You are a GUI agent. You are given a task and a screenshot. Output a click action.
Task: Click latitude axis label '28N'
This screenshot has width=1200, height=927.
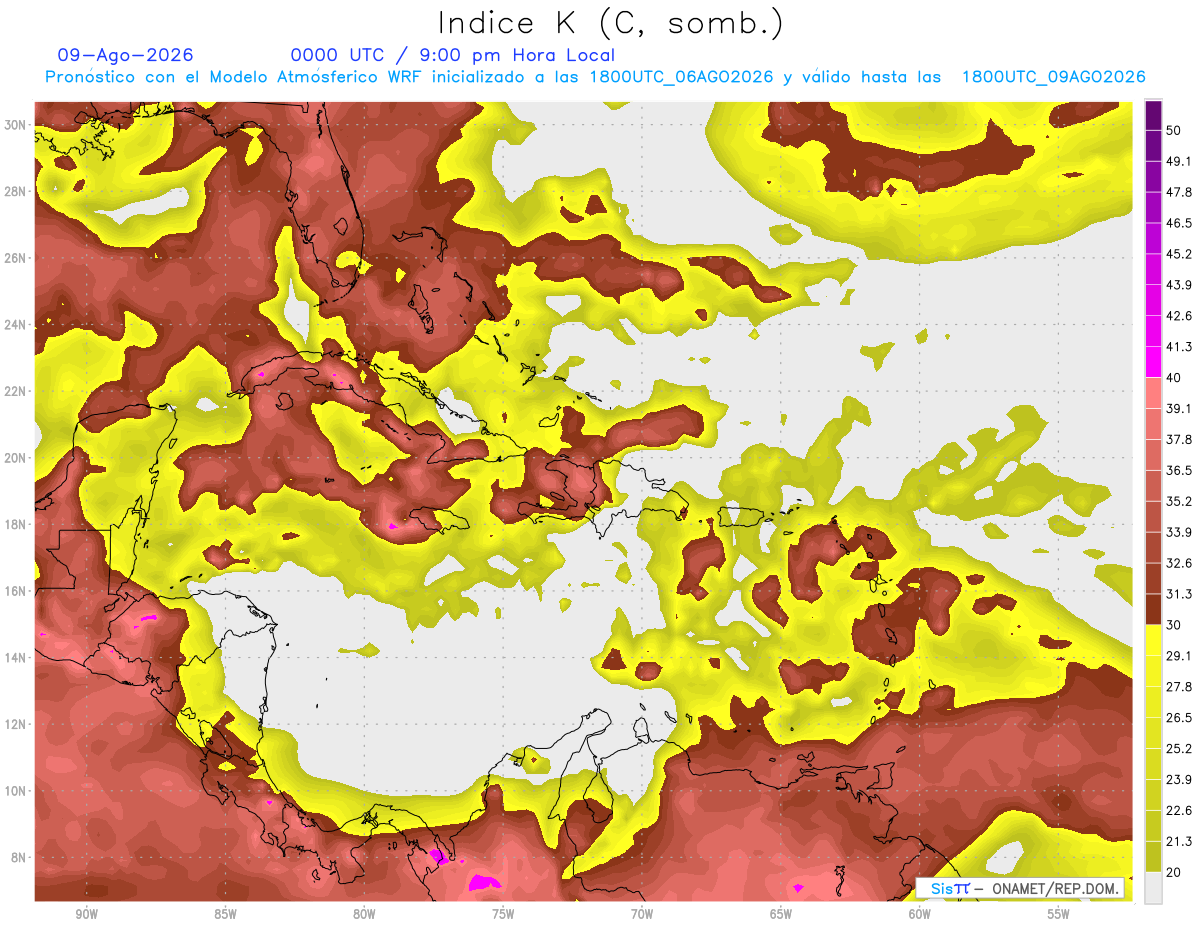[x=15, y=191]
